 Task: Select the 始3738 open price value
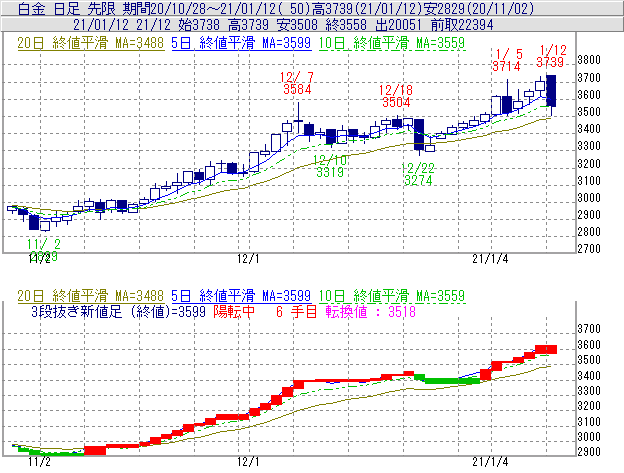[199, 25]
